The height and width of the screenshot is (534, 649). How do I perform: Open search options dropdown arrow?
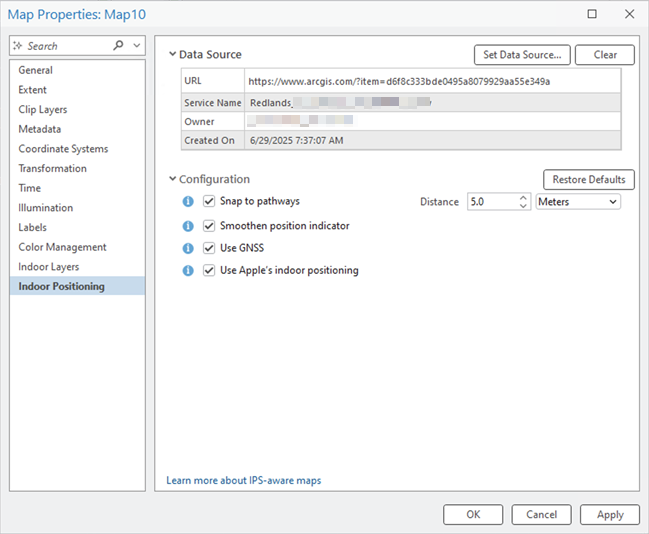point(137,46)
